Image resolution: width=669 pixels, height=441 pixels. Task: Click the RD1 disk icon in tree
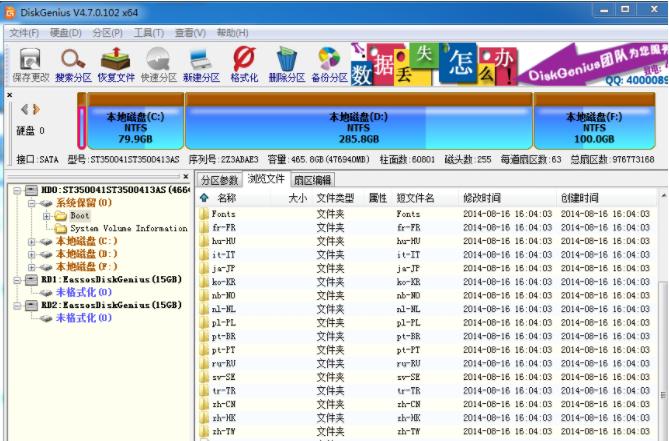click(x=31, y=279)
